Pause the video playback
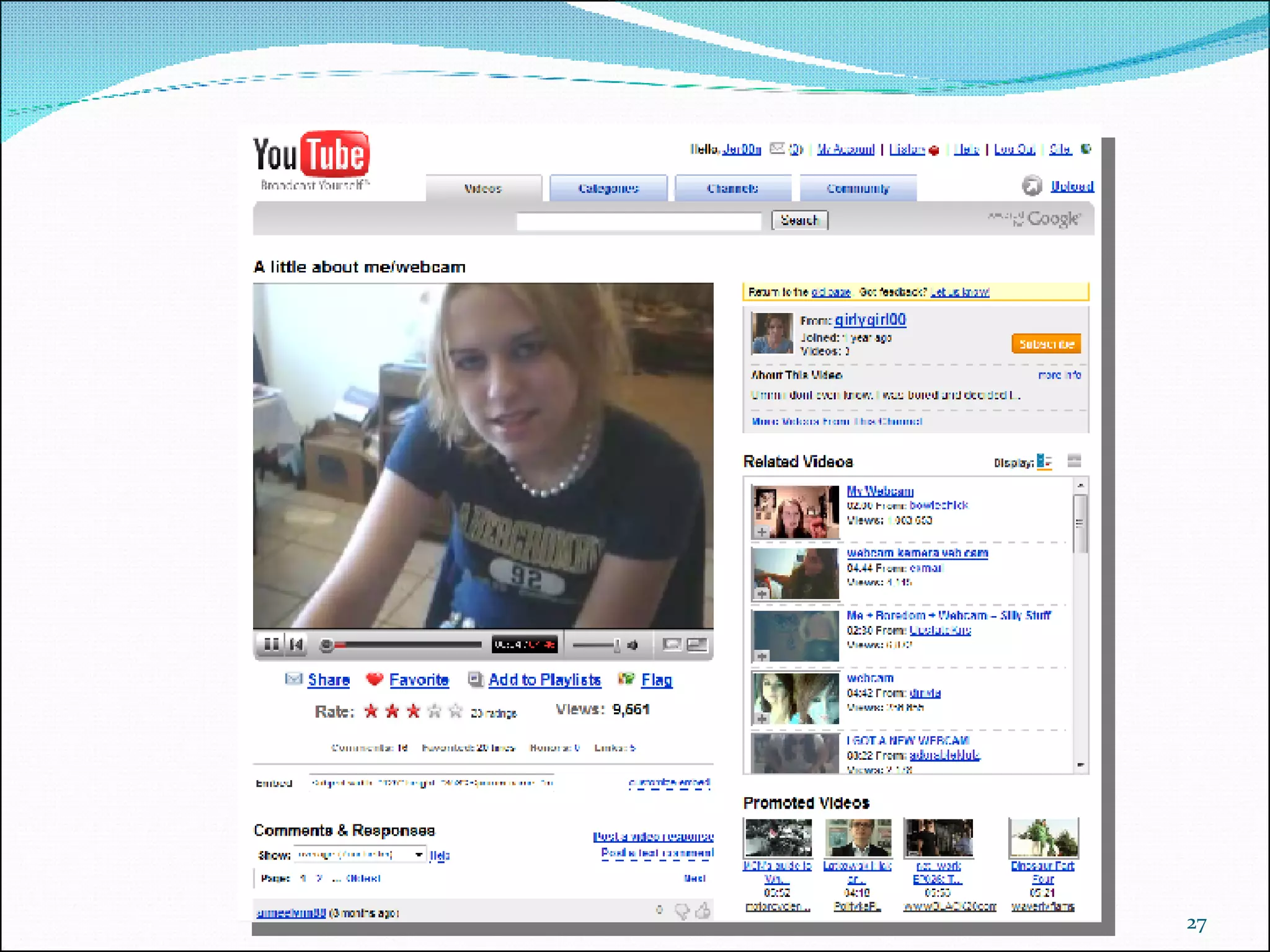Screen dimensions: 1270x952 pyautogui.click(x=271, y=645)
